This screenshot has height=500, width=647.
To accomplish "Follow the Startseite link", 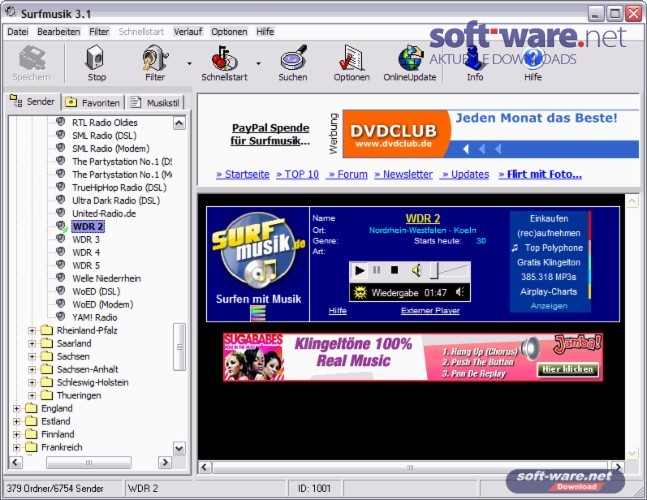I will pos(243,175).
